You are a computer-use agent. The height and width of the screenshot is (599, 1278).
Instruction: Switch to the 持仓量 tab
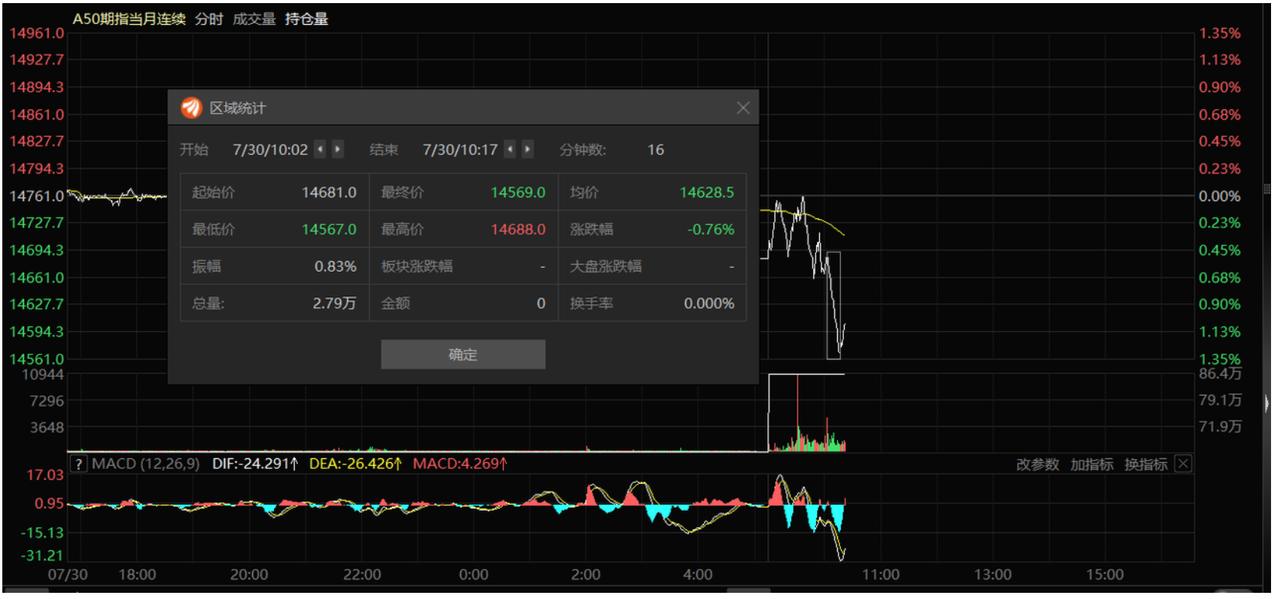pos(306,19)
